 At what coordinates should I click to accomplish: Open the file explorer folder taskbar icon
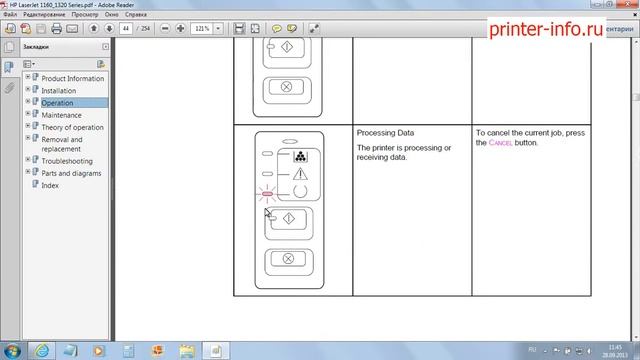point(187,351)
